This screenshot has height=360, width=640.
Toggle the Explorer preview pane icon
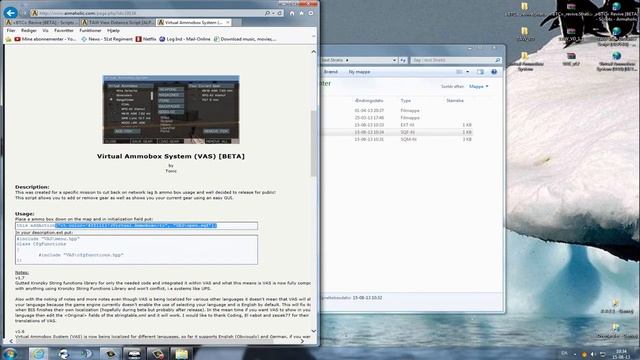[x=480, y=72]
